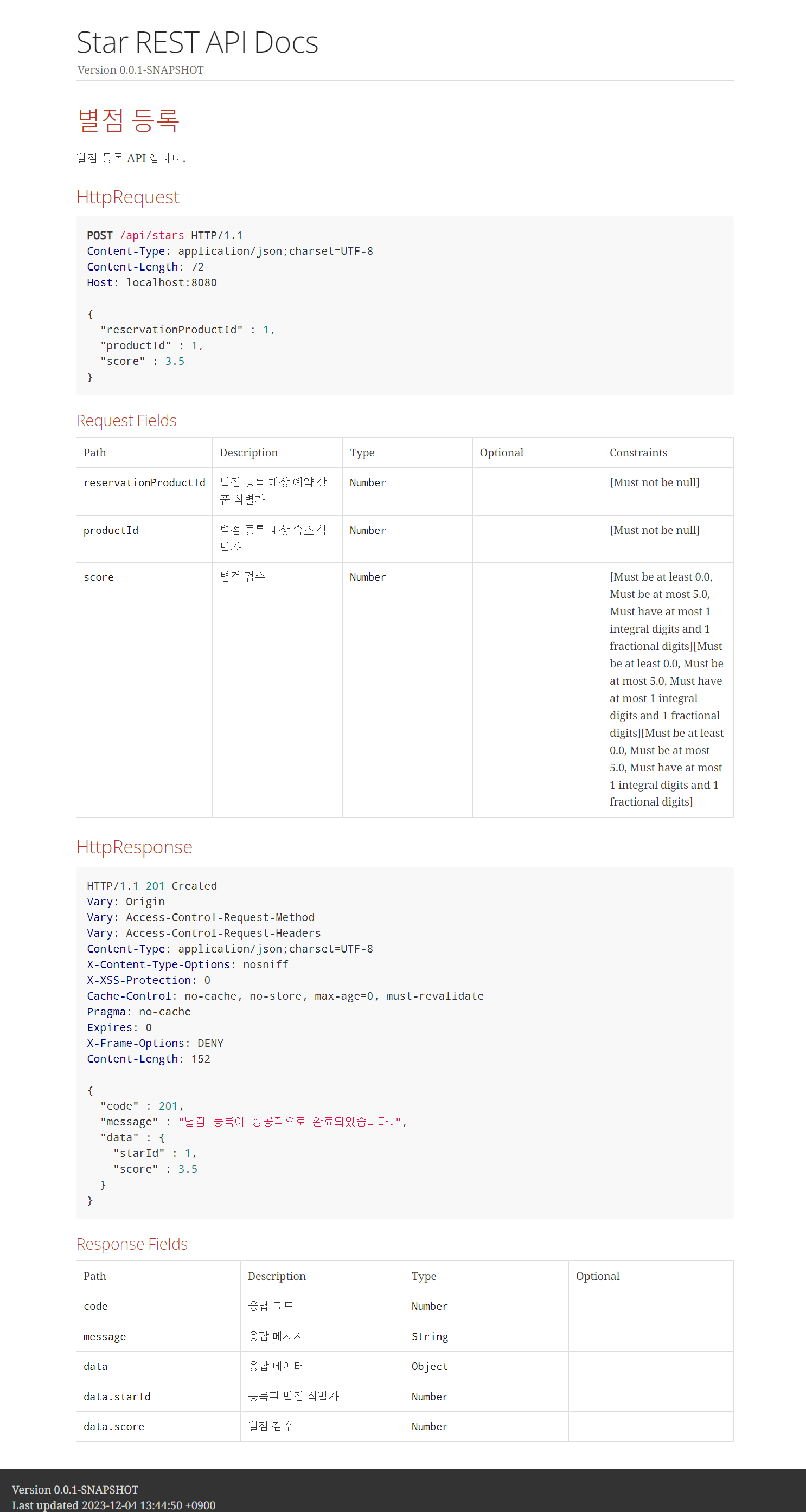Click the 'HttpResponse' section heading

(135, 847)
